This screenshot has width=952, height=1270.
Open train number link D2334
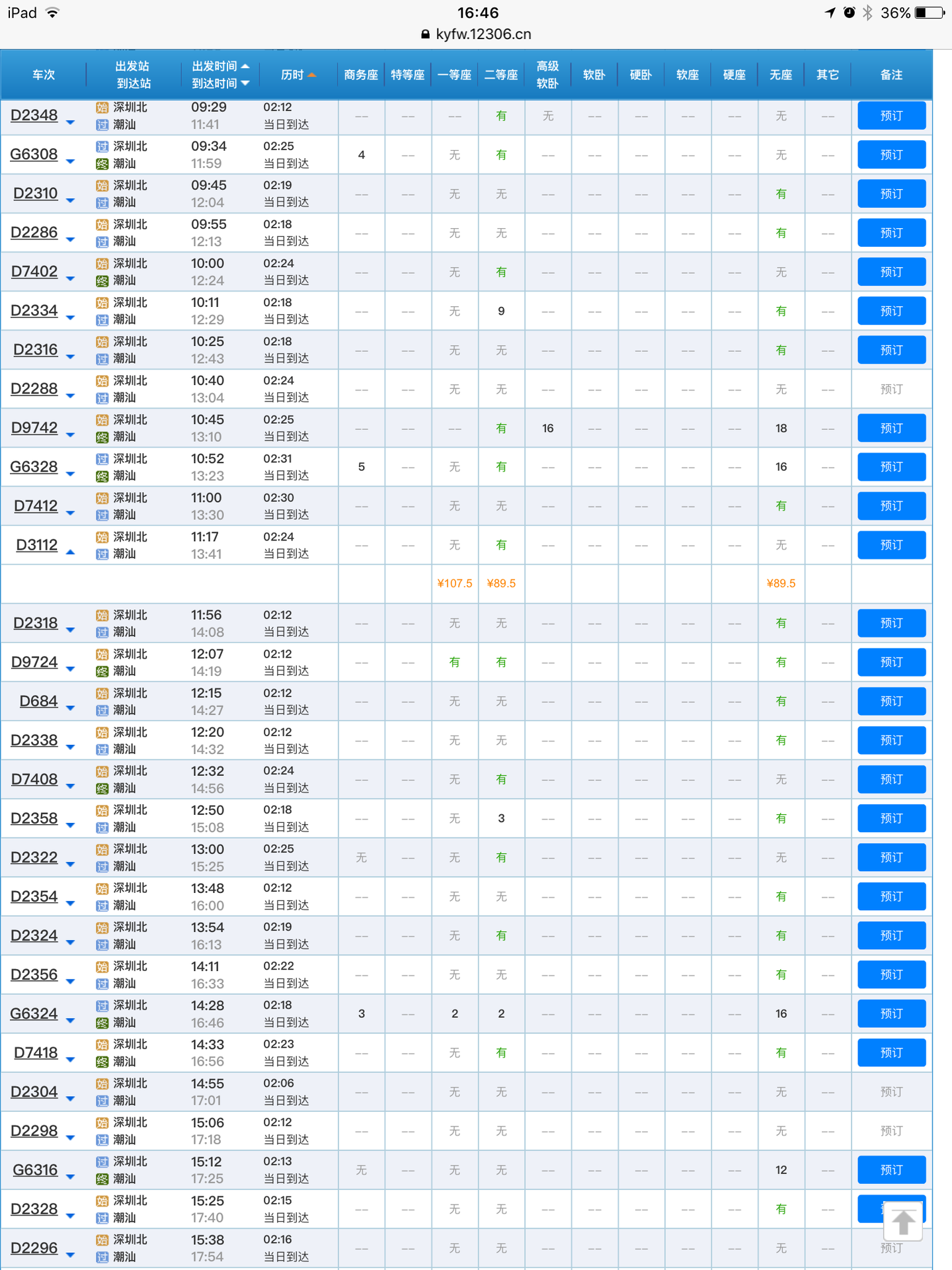pos(34,311)
